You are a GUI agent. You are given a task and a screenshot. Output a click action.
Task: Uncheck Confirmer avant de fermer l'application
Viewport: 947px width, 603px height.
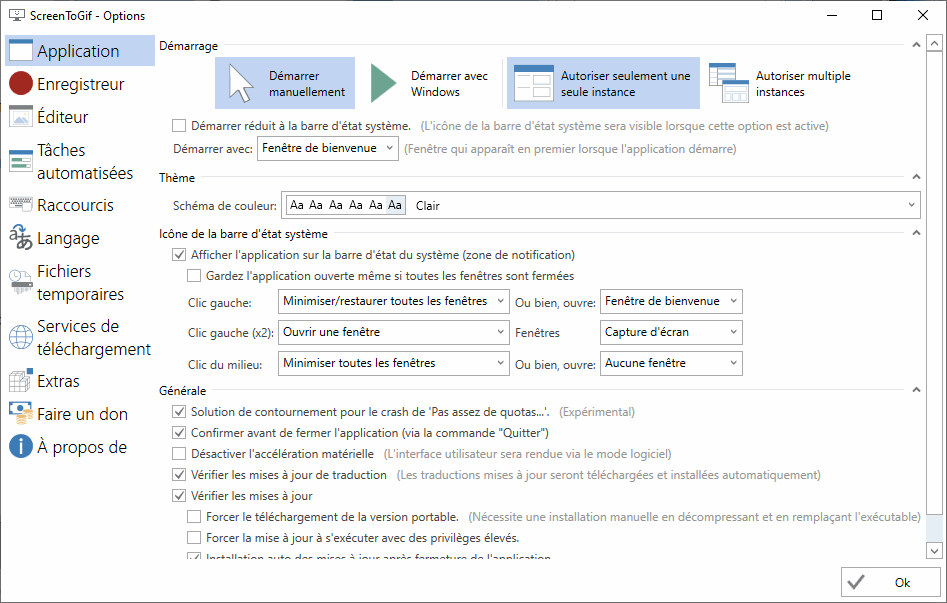tap(179, 433)
